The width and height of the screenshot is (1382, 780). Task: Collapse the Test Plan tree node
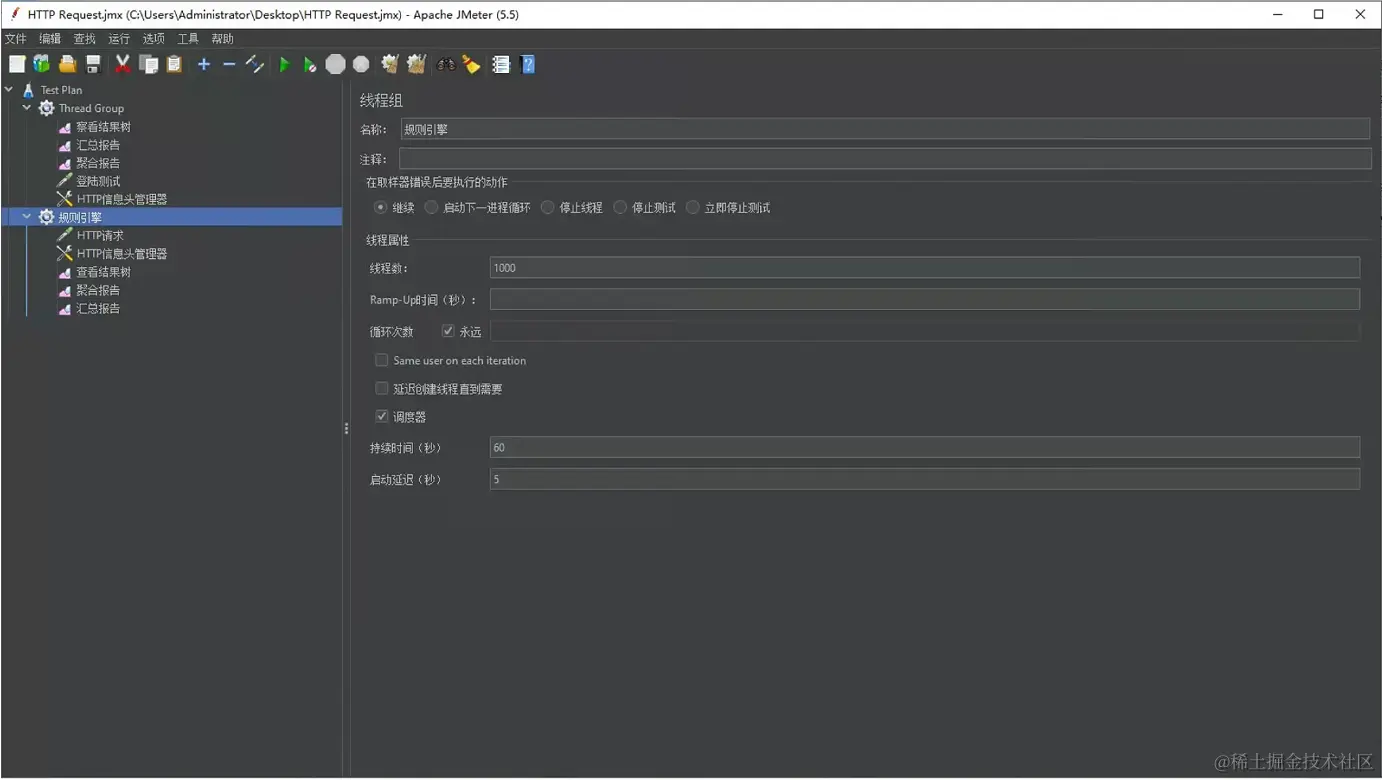point(9,90)
